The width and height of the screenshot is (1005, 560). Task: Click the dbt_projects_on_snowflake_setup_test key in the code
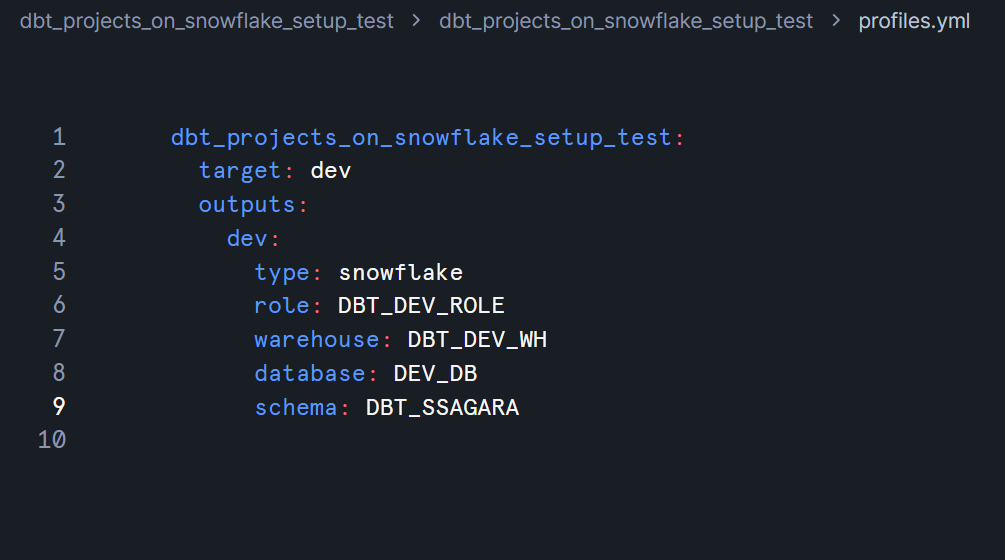[421, 137]
